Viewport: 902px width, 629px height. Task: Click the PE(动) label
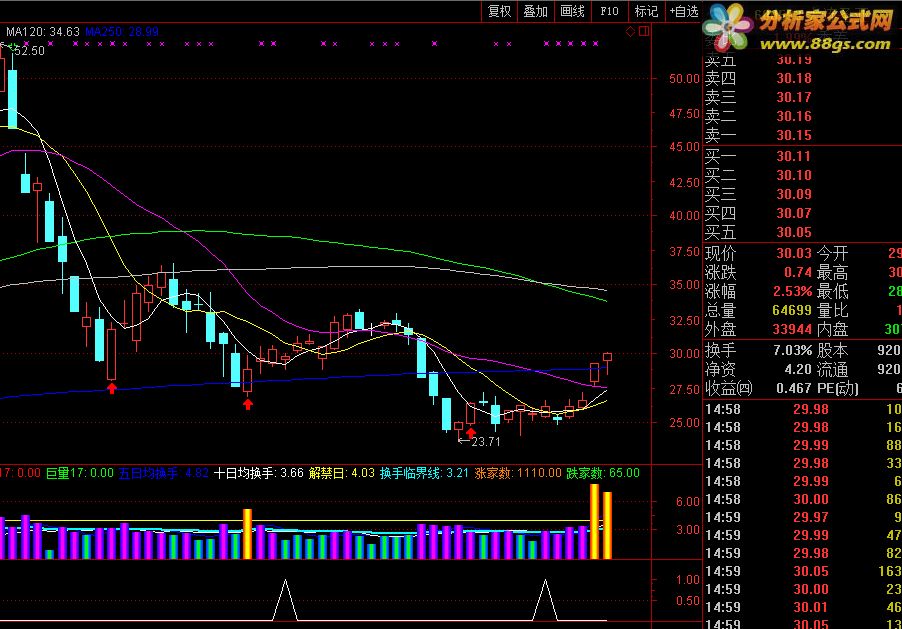(x=838, y=388)
